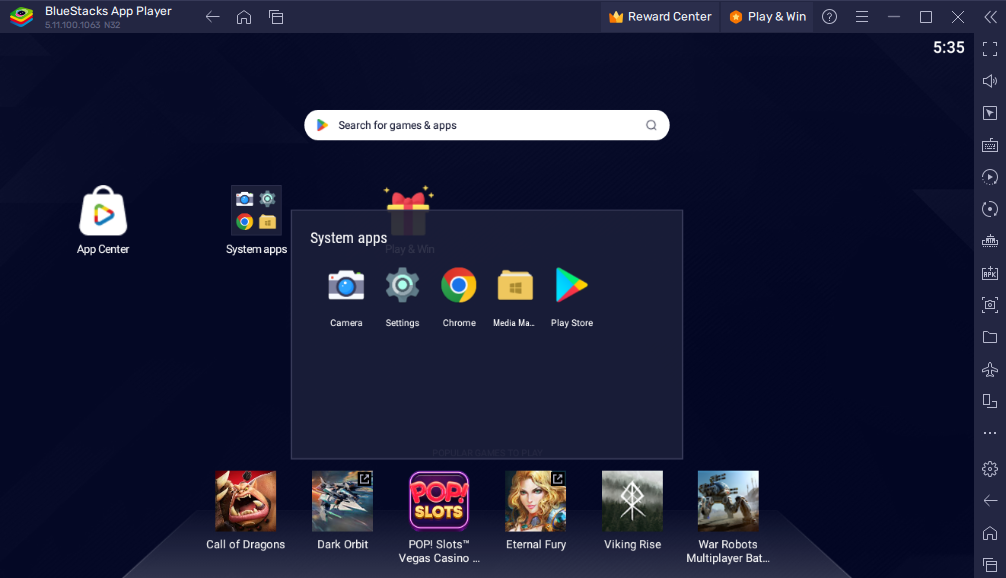Click the sync operations circular icon
This screenshot has width=1006, height=578.
(990, 209)
